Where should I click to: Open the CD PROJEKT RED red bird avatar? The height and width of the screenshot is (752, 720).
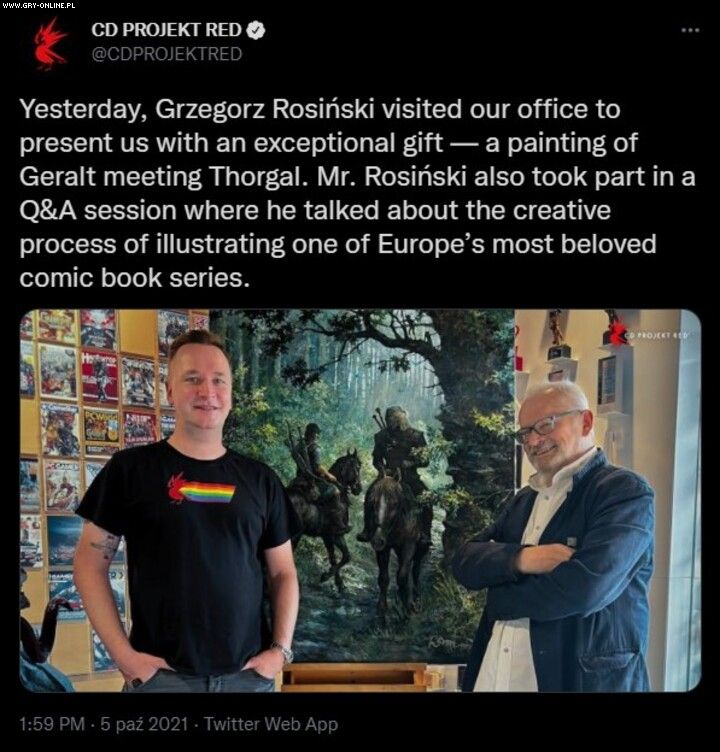50,44
